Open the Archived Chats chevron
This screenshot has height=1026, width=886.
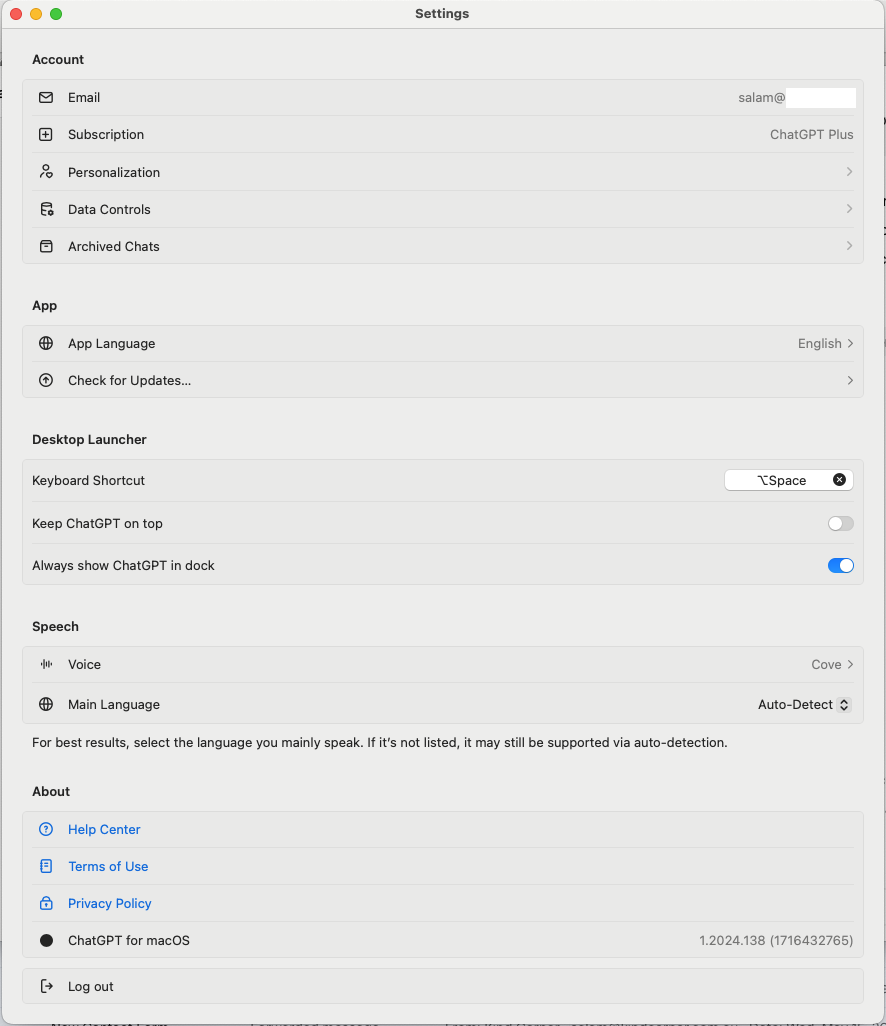[849, 245]
